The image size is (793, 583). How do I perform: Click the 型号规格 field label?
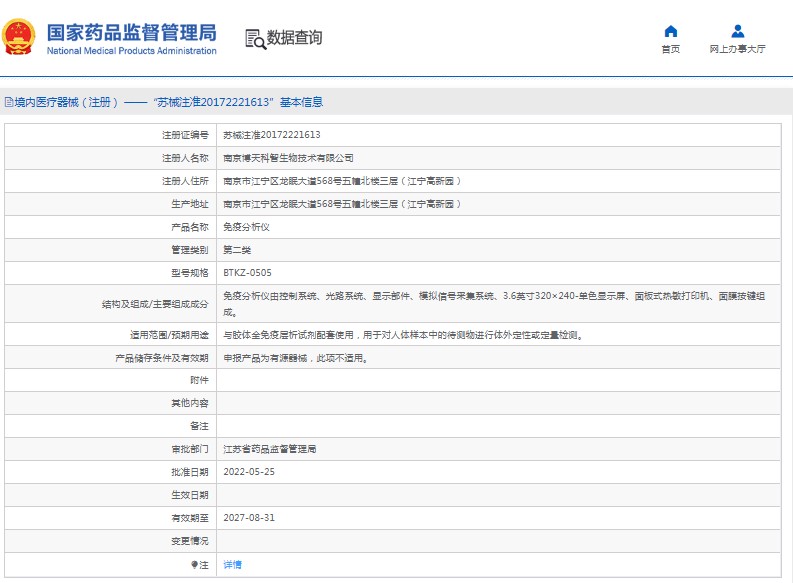pyautogui.click(x=190, y=273)
